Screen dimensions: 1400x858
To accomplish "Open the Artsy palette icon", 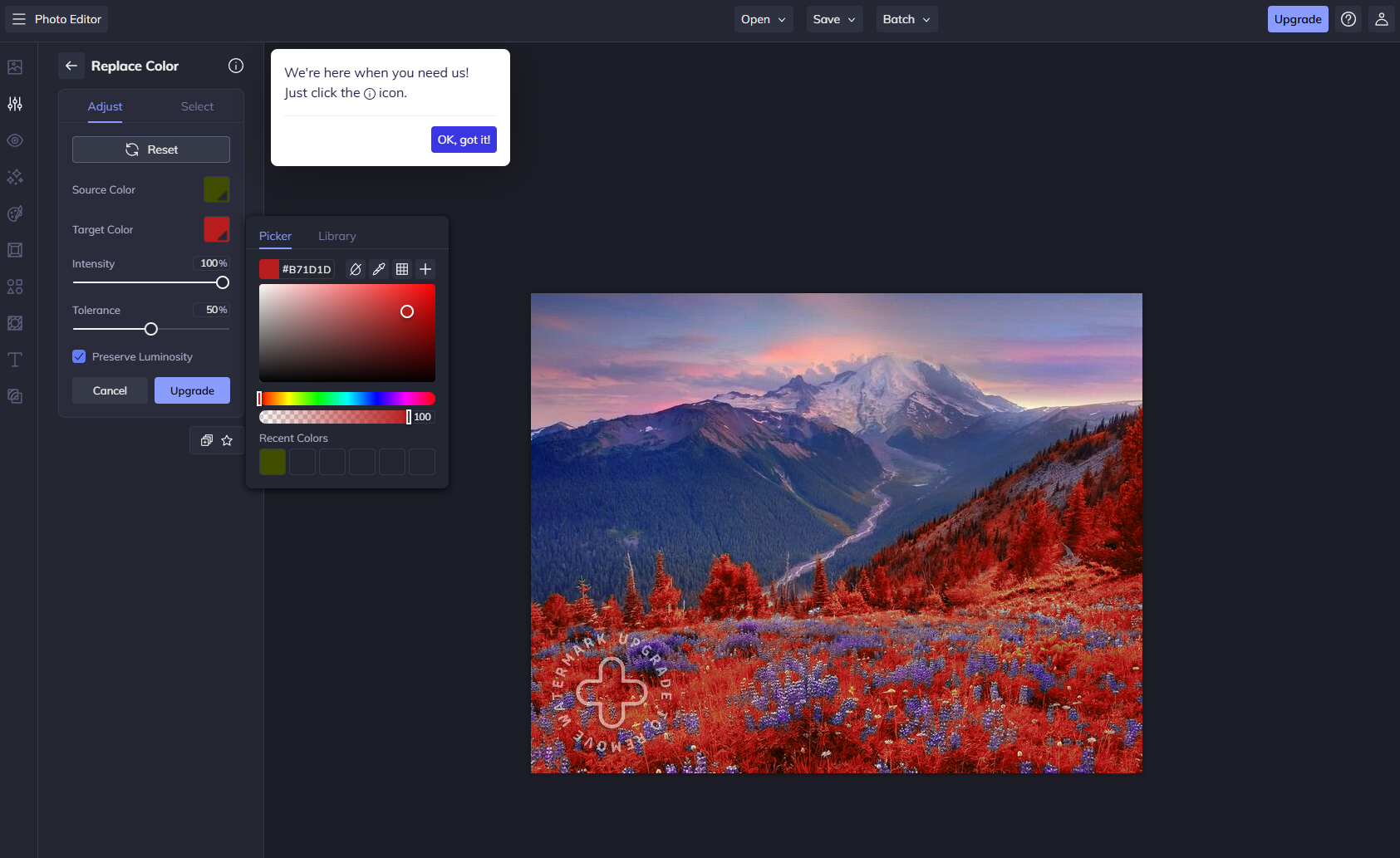I will tap(15, 213).
